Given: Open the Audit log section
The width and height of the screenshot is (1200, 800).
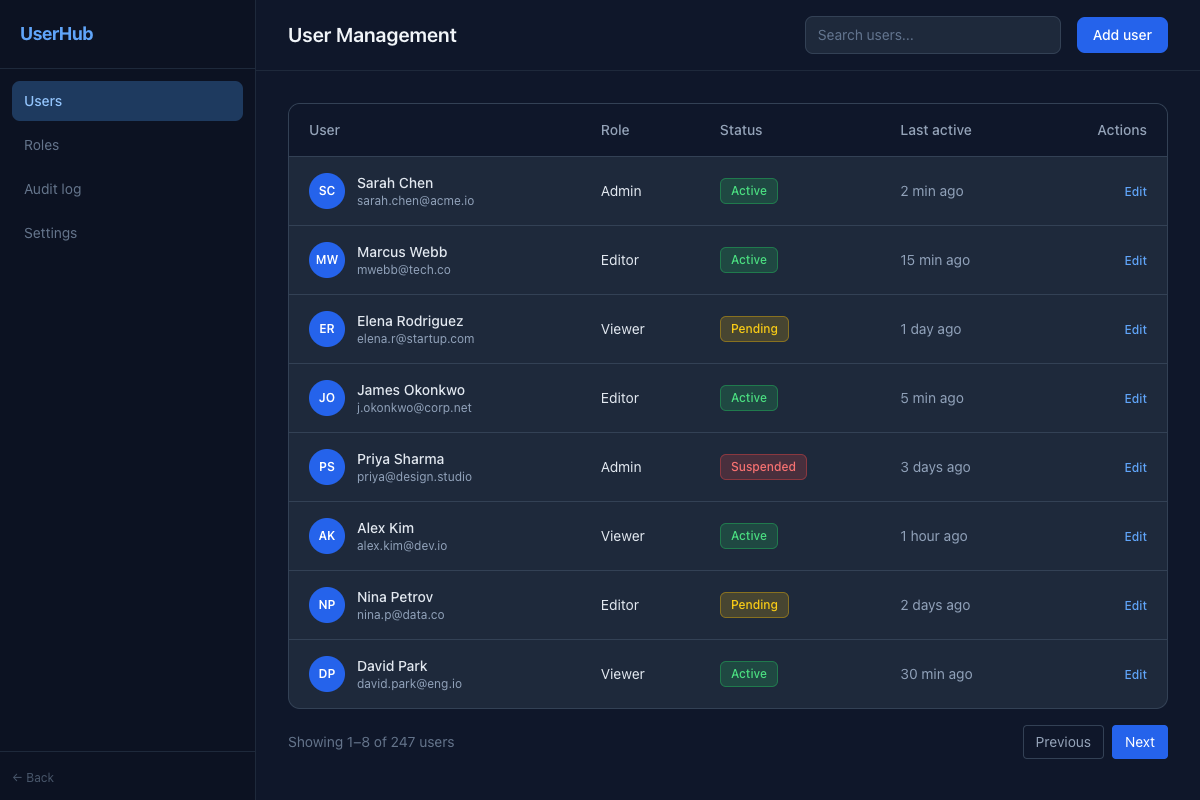Looking at the screenshot, I should [x=52, y=189].
